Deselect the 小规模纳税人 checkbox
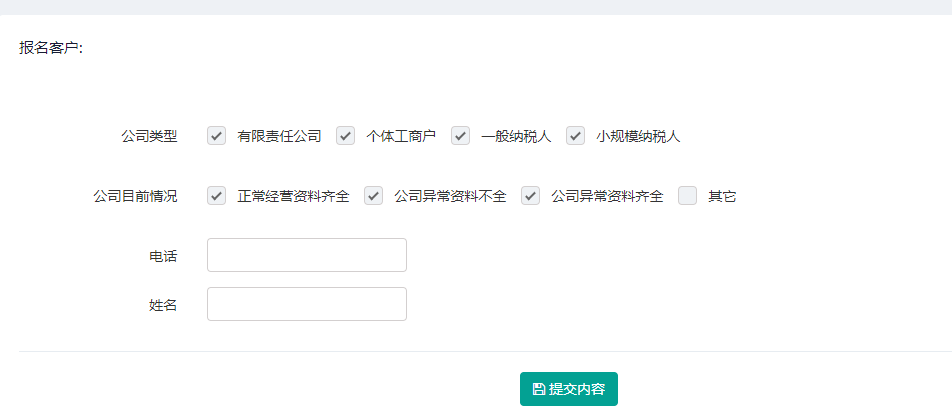The image size is (952, 420). [576, 136]
